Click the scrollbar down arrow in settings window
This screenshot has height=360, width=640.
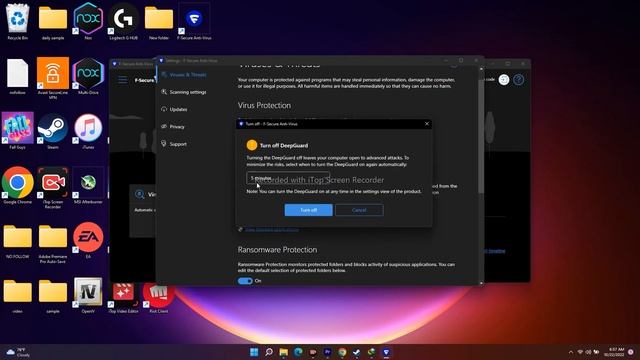(x=481, y=282)
